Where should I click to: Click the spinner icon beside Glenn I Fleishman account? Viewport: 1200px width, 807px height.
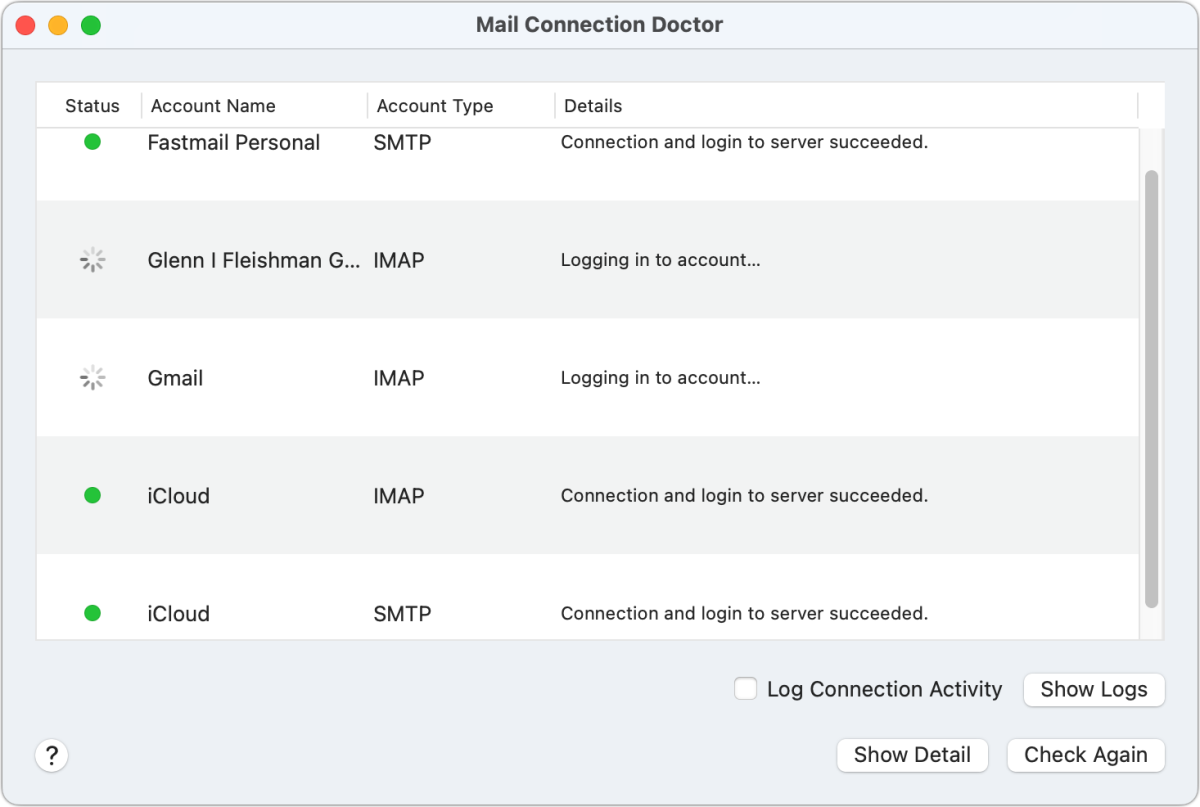(92, 259)
